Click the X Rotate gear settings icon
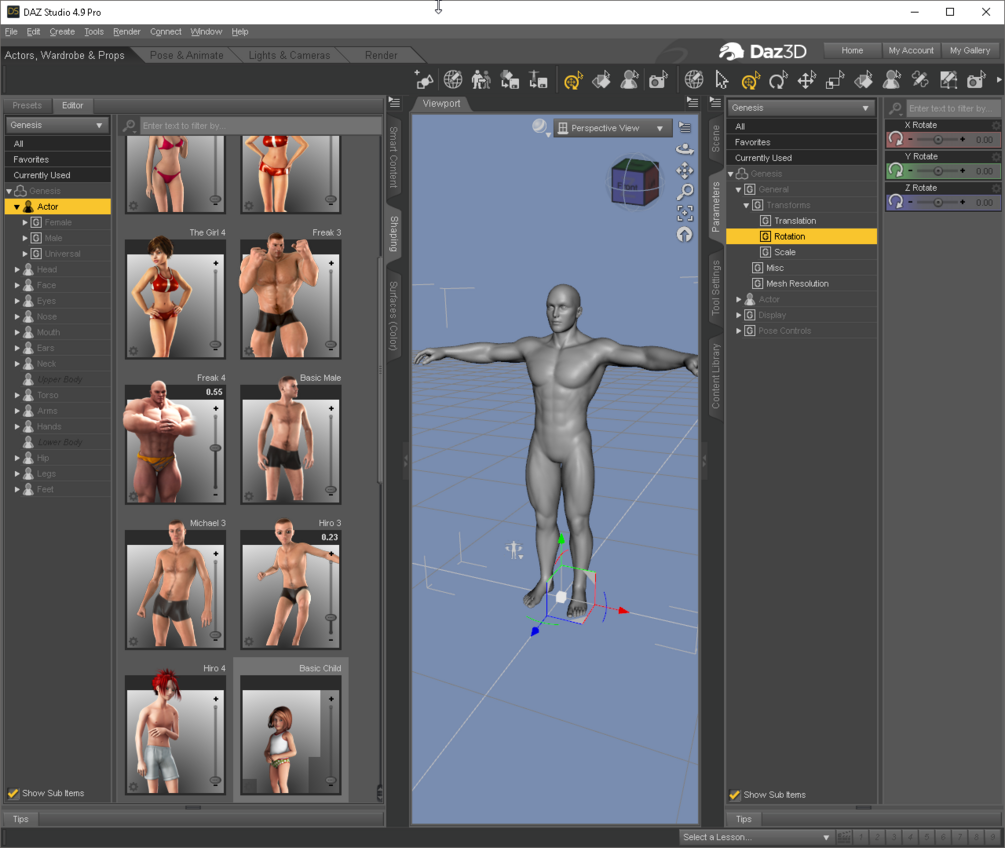The image size is (1005, 848). (x=996, y=125)
